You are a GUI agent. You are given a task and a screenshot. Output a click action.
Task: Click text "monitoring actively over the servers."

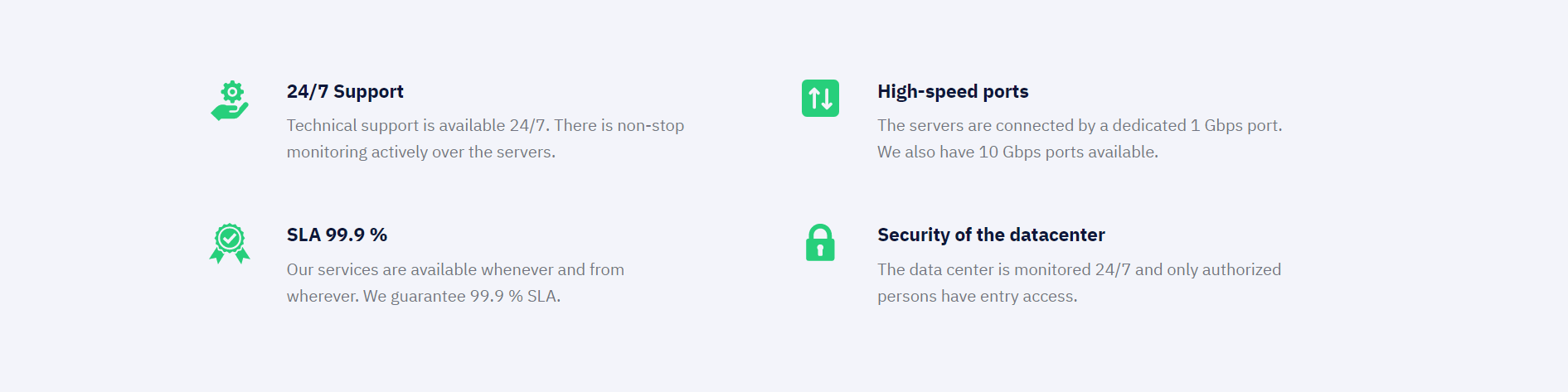pyautogui.click(x=421, y=152)
